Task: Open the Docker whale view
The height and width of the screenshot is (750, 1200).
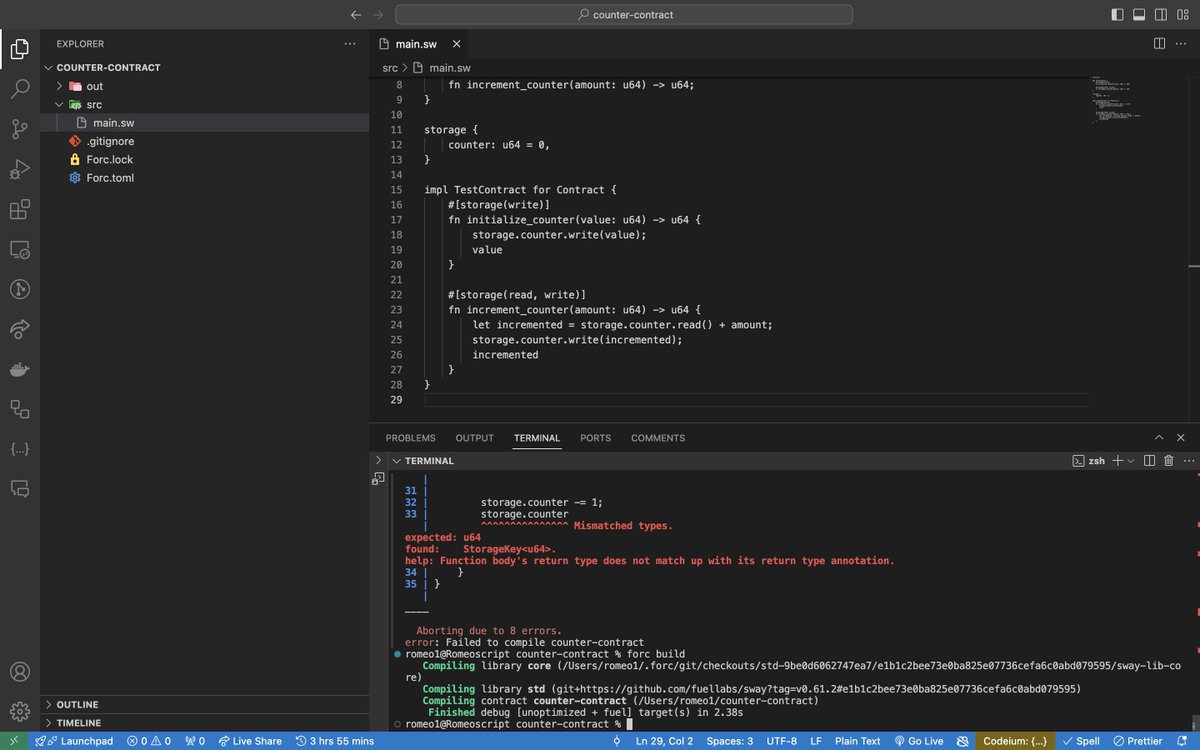Action: 19,369
